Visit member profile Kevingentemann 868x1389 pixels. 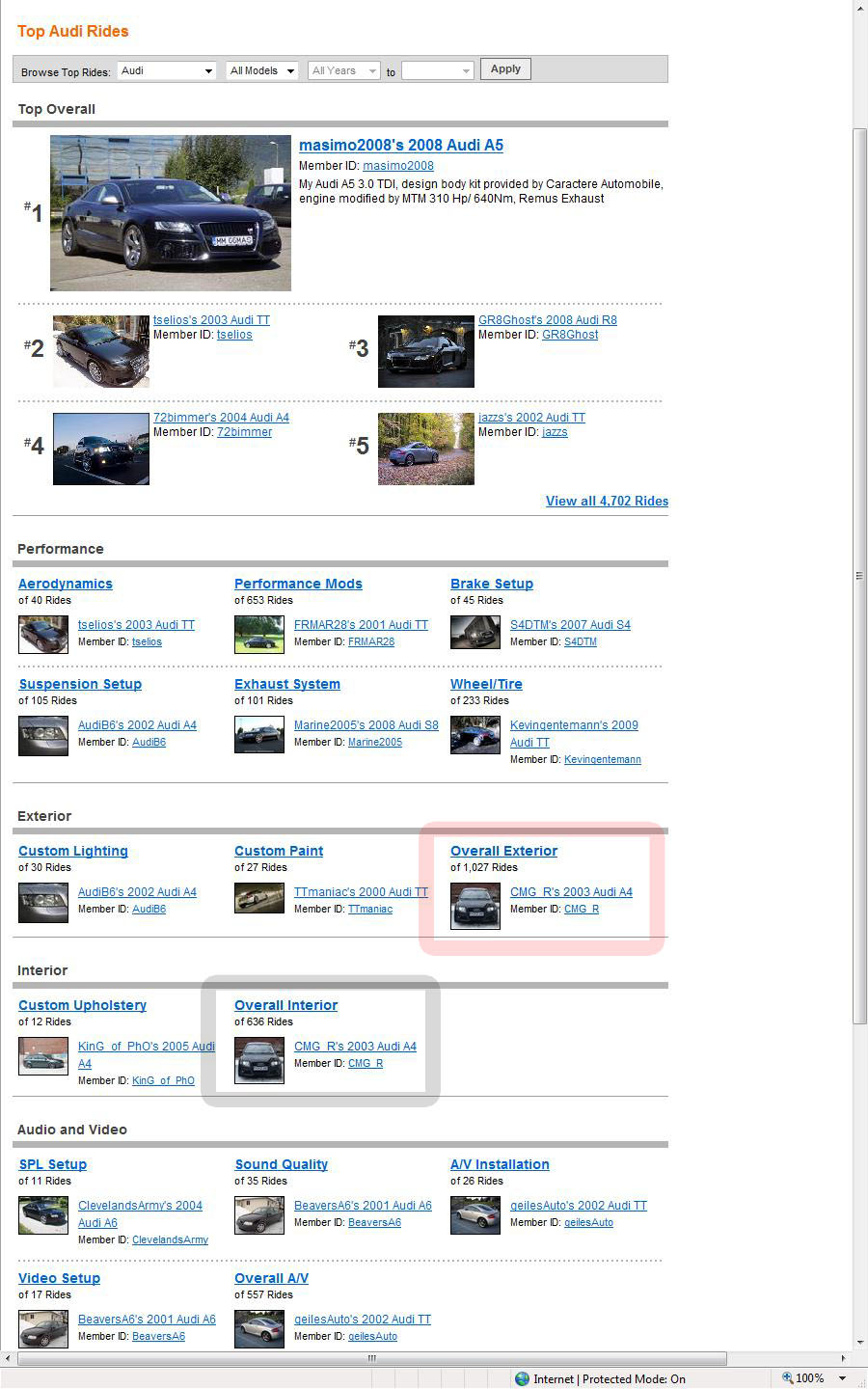pyautogui.click(x=603, y=759)
